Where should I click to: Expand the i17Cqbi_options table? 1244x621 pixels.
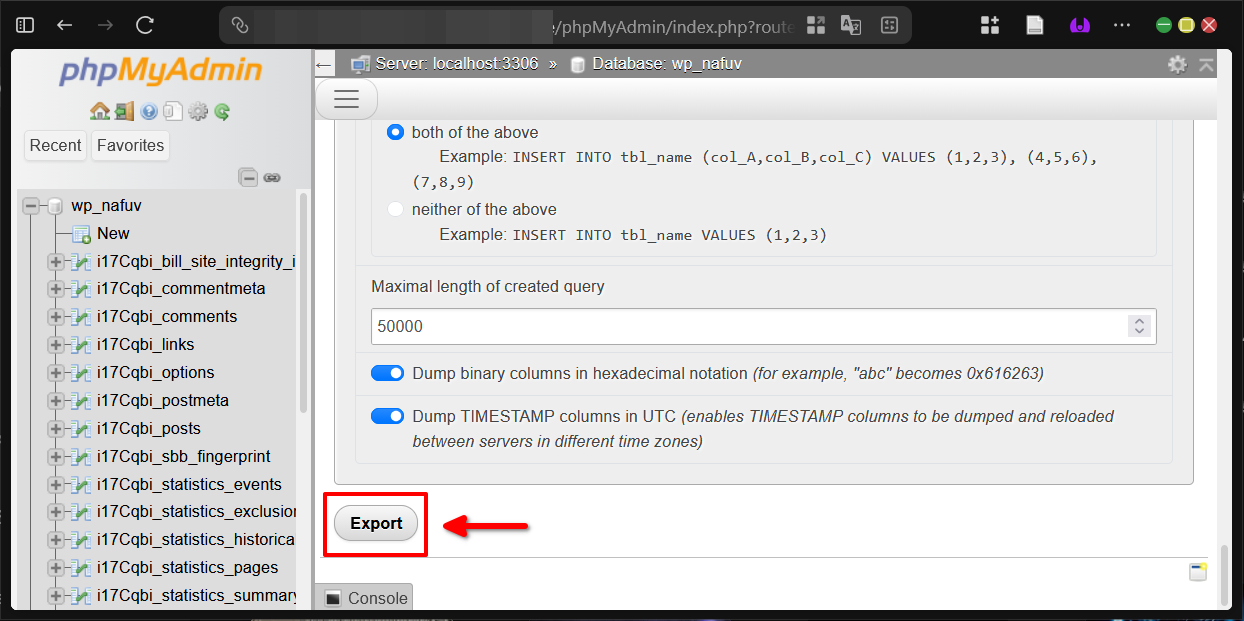(x=55, y=372)
